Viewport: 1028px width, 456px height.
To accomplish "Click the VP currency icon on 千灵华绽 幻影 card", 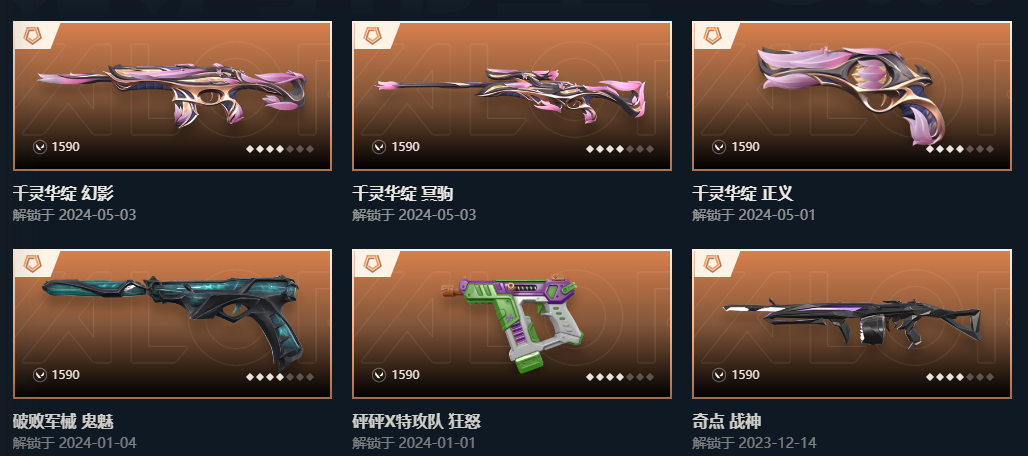I will point(39,147).
